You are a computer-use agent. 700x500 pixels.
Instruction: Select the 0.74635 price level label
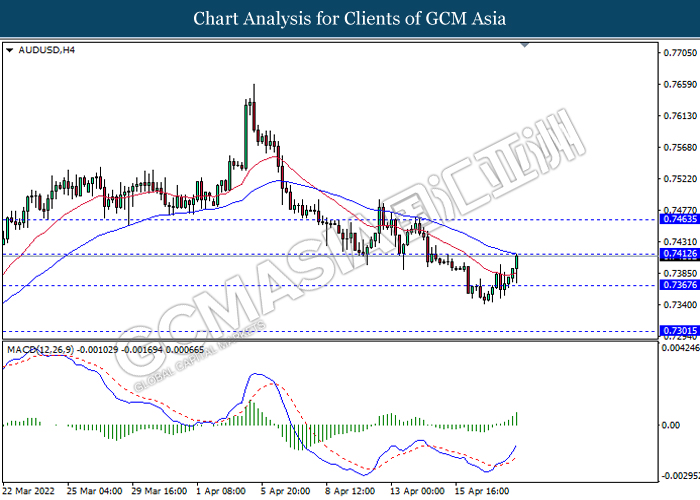(x=679, y=219)
